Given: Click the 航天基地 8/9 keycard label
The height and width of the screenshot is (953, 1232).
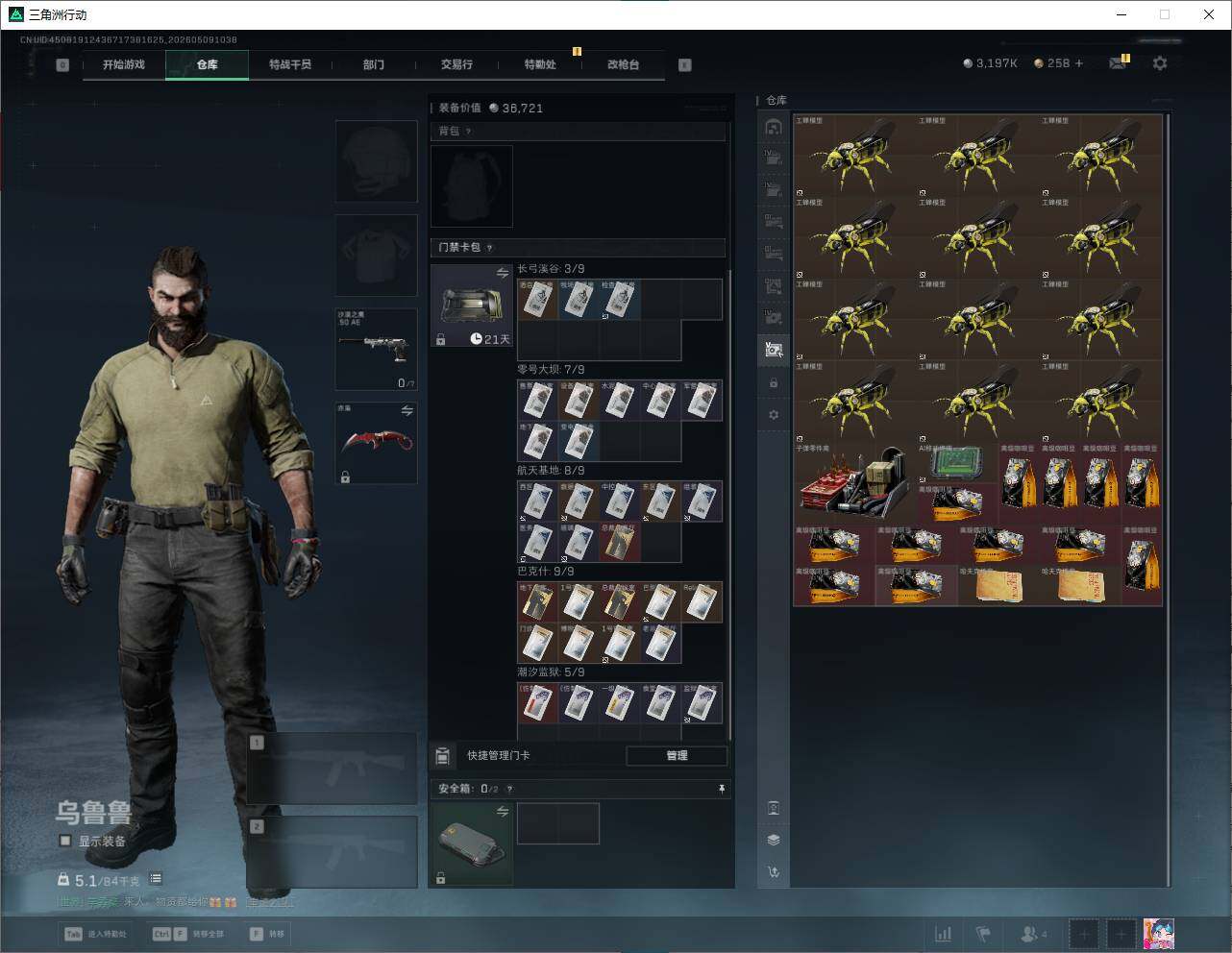Looking at the screenshot, I should pos(551,471).
